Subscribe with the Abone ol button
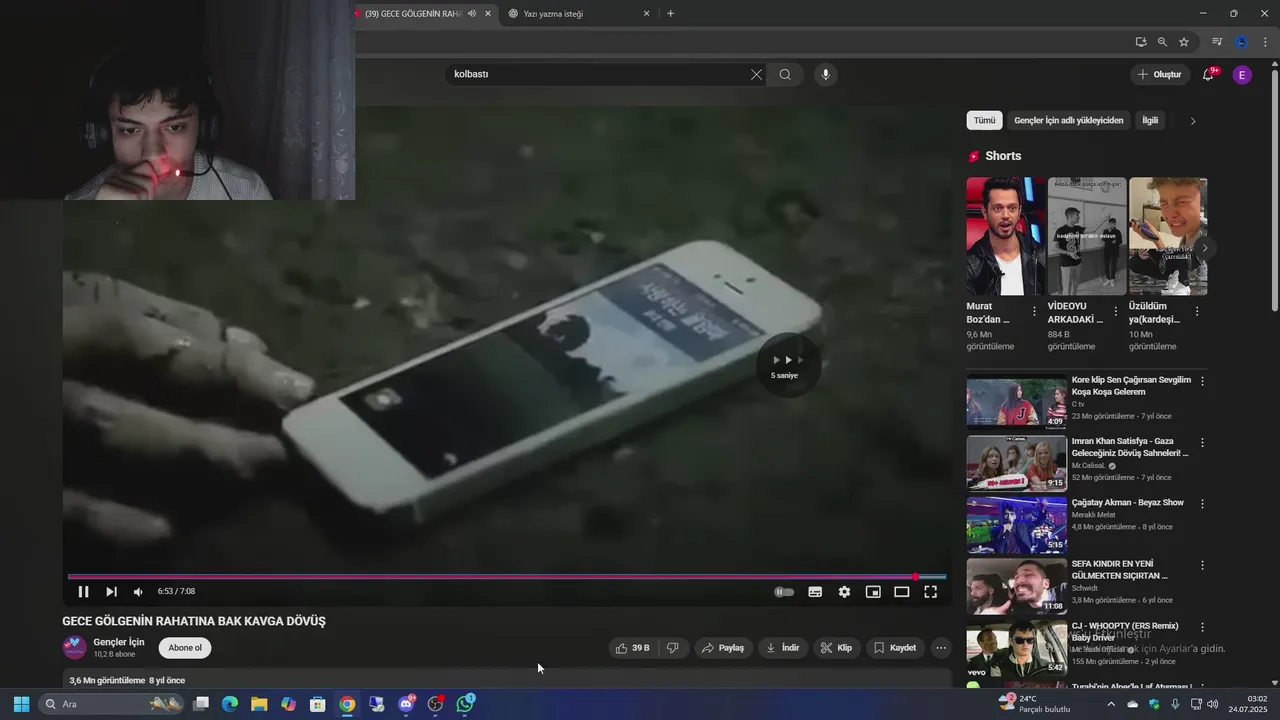The width and height of the screenshot is (1280, 720). 185,648
